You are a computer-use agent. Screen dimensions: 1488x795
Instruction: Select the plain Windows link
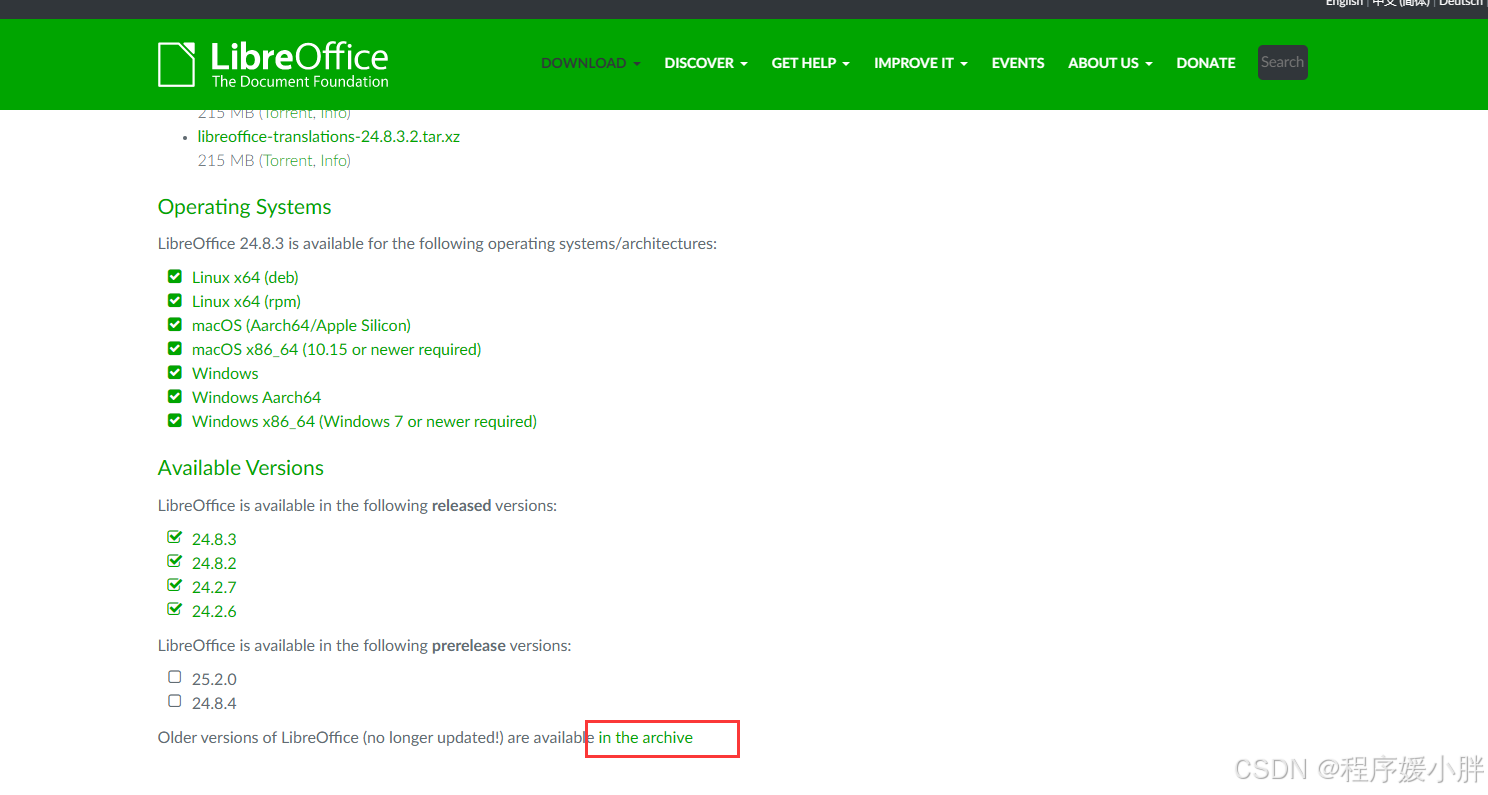click(225, 373)
